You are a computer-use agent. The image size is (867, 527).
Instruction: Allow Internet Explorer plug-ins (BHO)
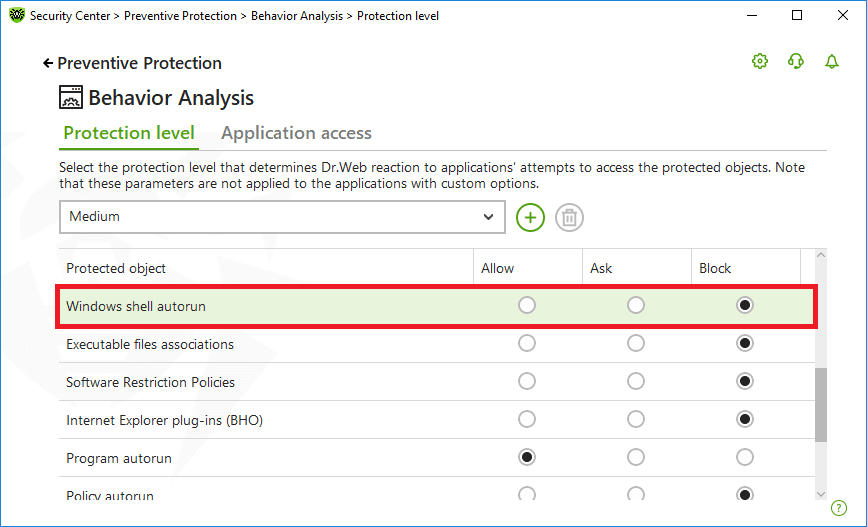526,419
